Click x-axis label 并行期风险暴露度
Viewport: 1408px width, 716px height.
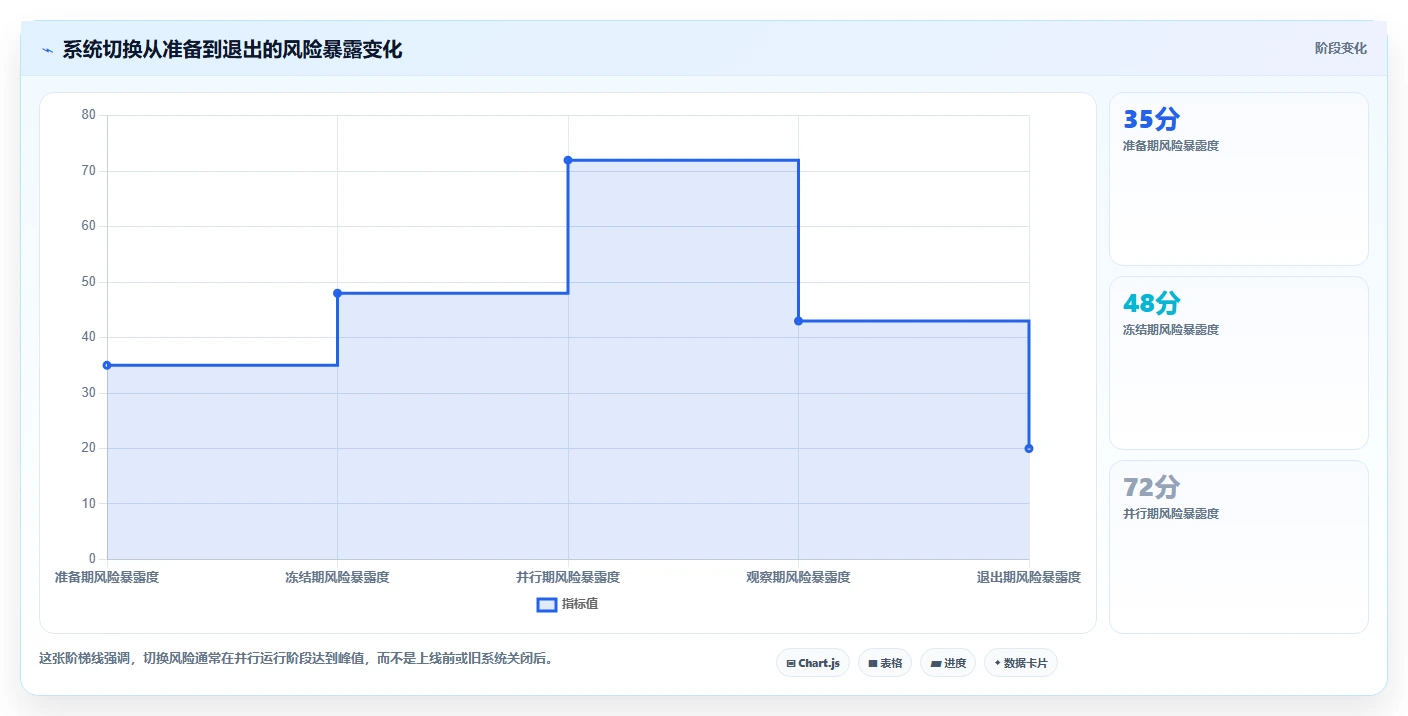(568, 578)
